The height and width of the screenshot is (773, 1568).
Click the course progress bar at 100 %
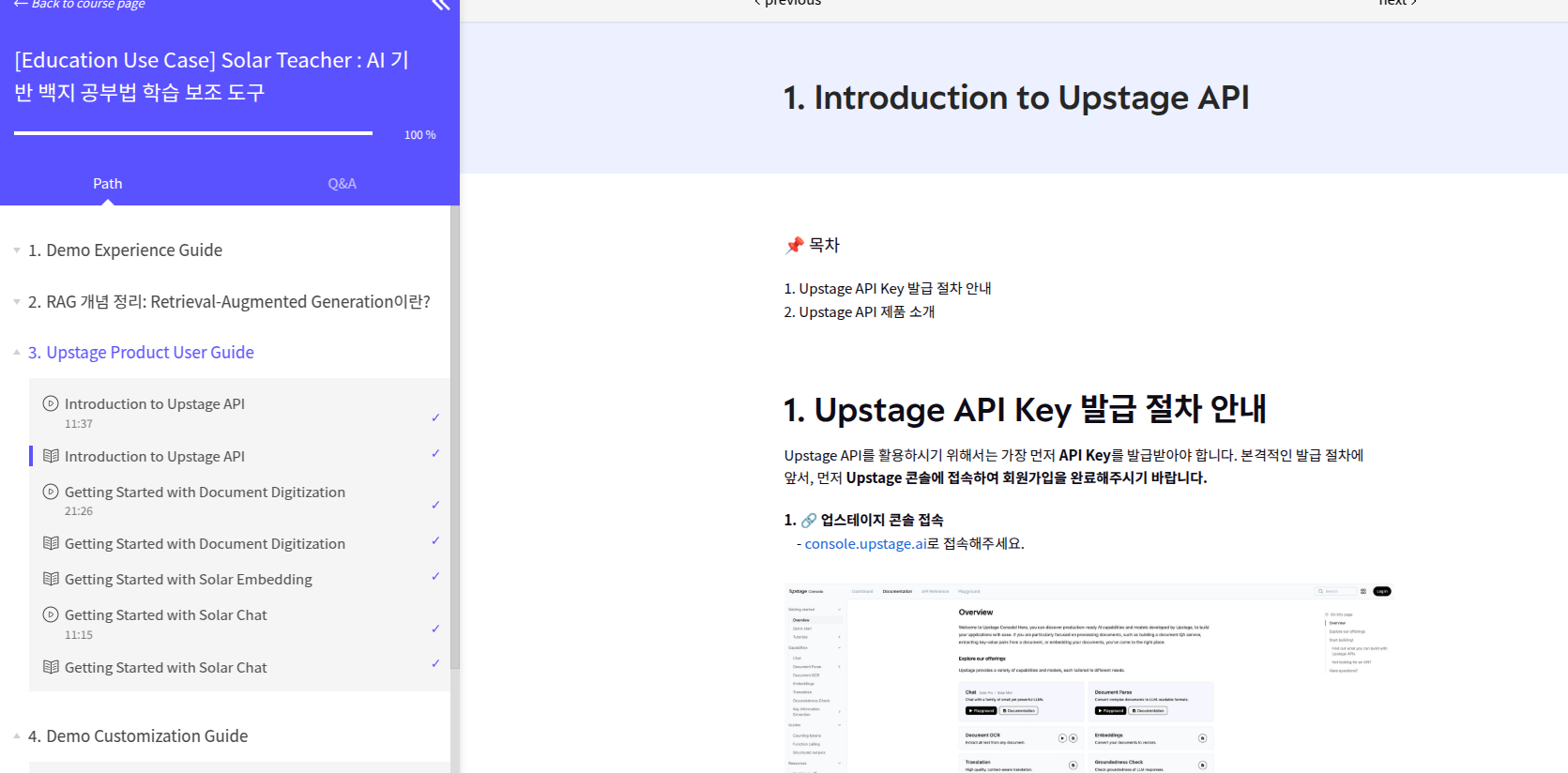click(x=193, y=133)
